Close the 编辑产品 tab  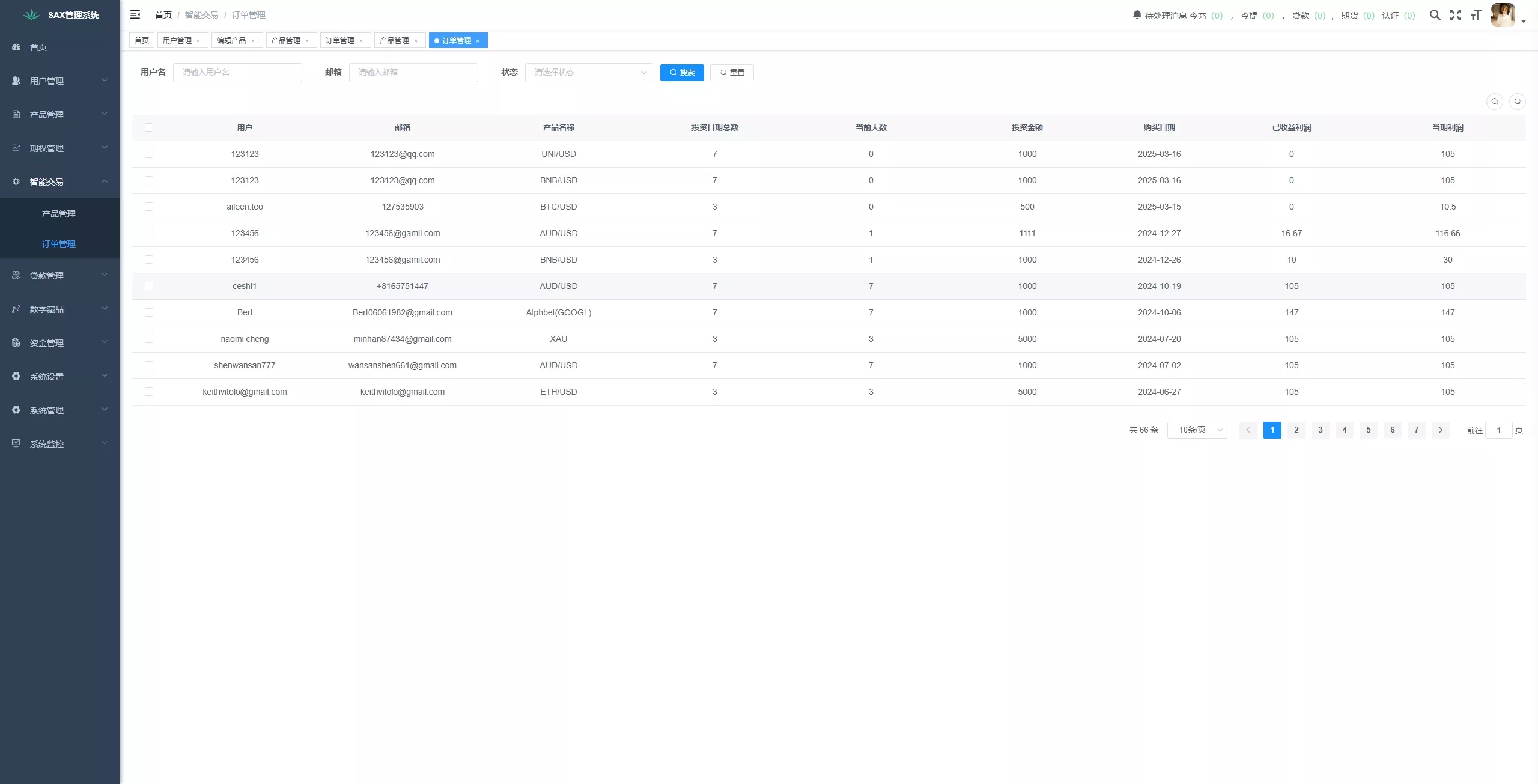(x=253, y=41)
